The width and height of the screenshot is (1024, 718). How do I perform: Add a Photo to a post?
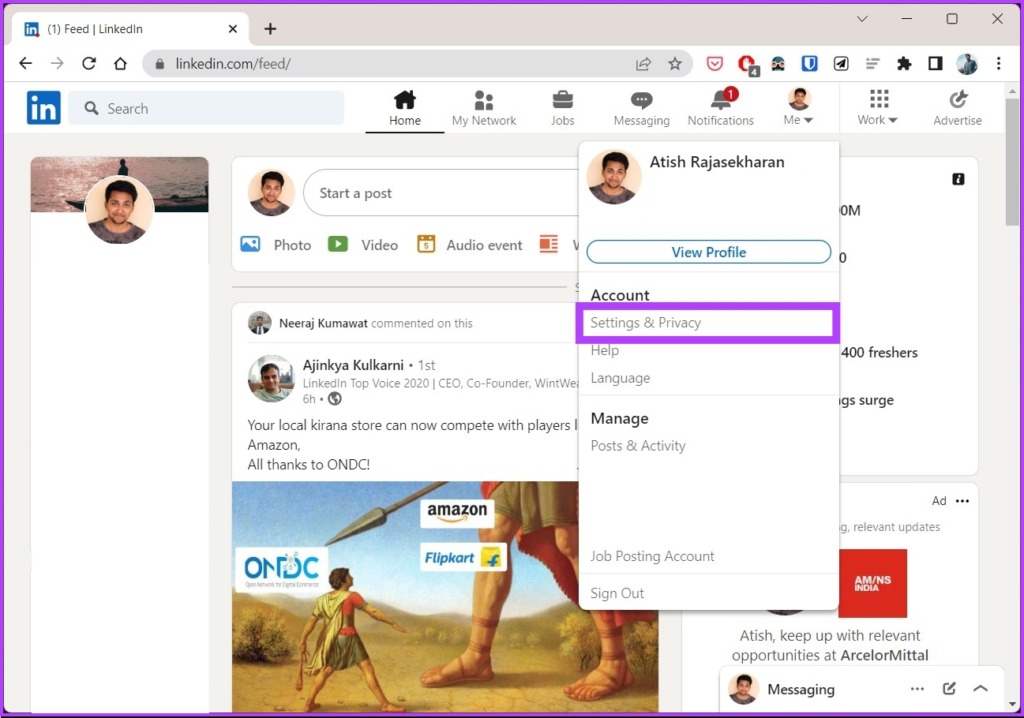point(276,245)
